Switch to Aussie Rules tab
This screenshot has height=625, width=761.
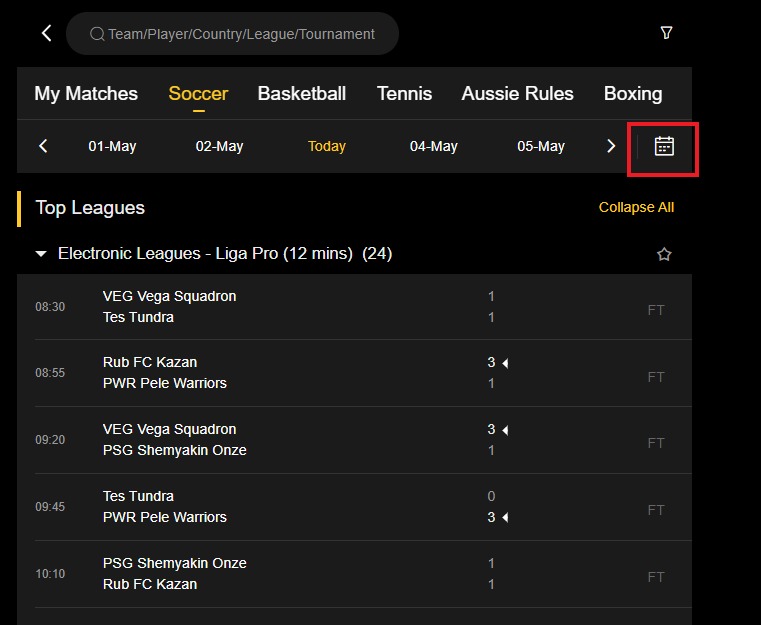517,94
